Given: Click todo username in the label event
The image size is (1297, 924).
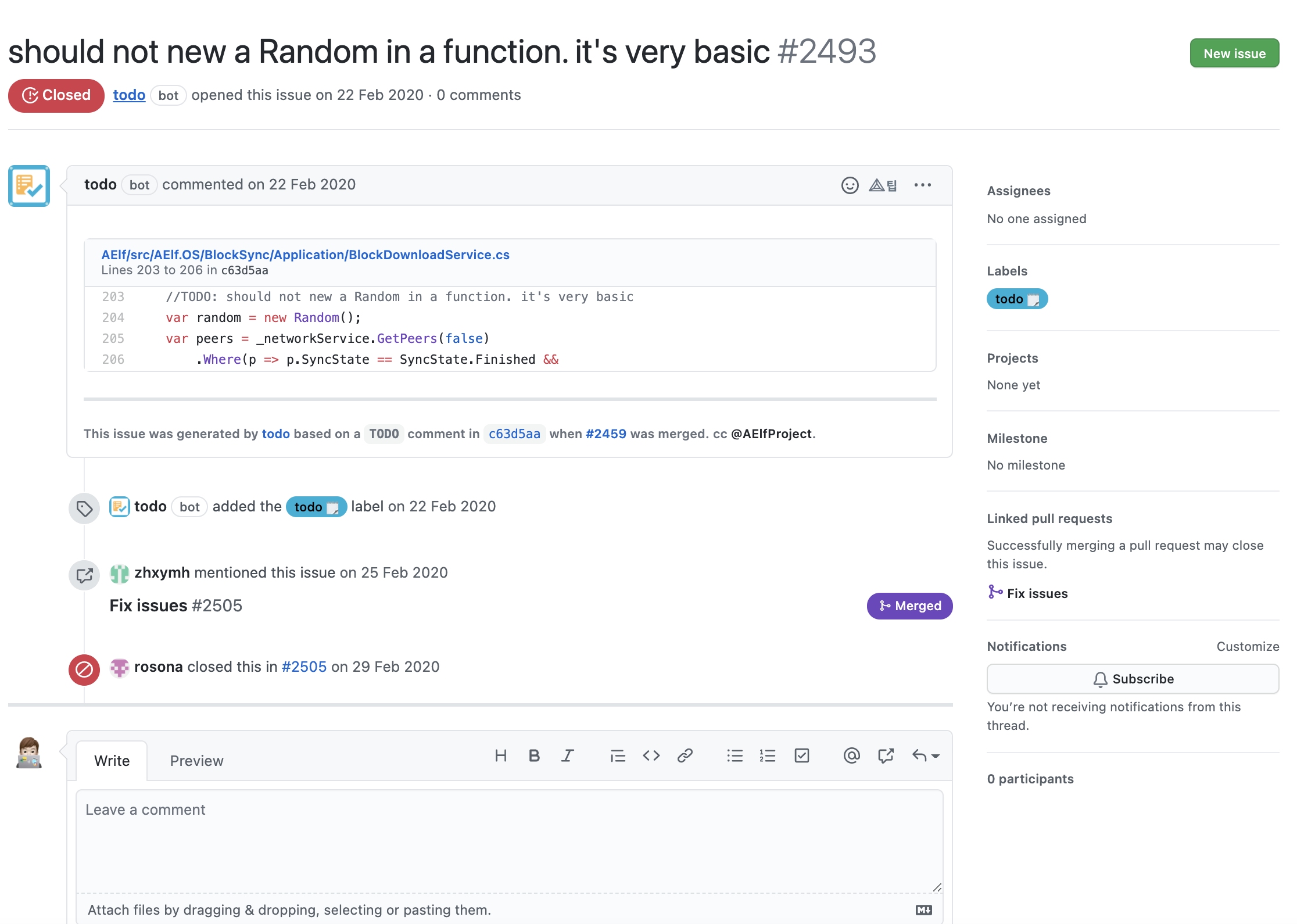Looking at the screenshot, I should pyautogui.click(x=150, y=506).
